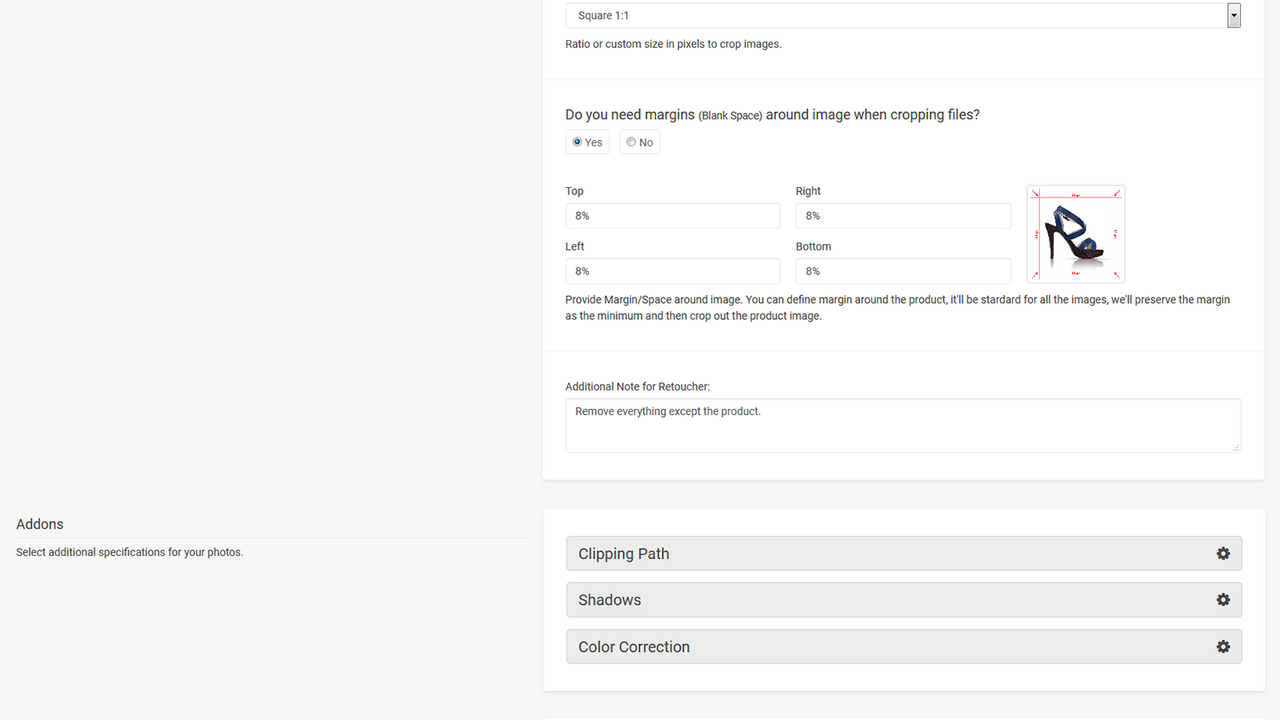Viewport: 1280px width, 720px height.
Task: Click the textarea resize handle corner
Action: click(x=1236, y=447)
